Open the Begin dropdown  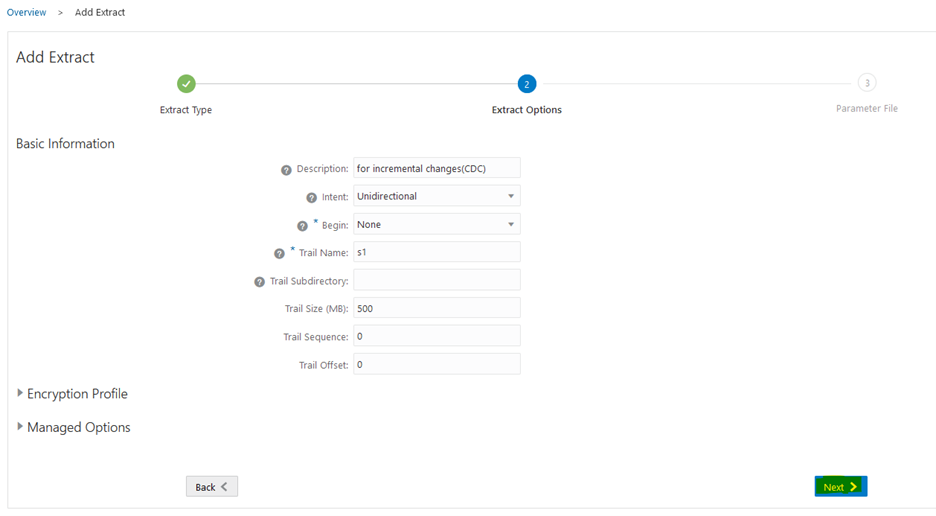(437, 224)
